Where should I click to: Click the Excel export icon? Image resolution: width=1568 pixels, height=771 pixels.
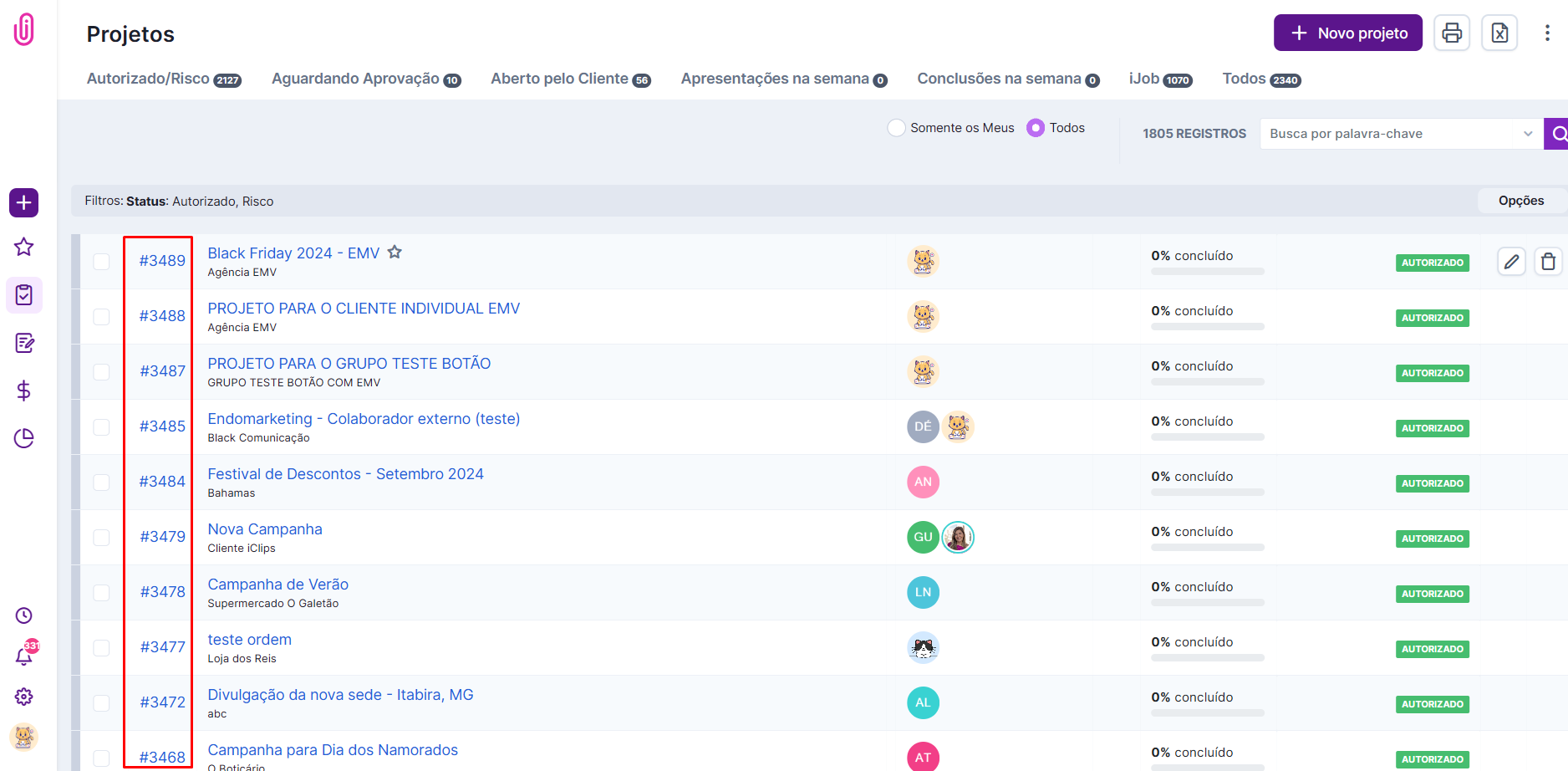[x=1499, y=33]
